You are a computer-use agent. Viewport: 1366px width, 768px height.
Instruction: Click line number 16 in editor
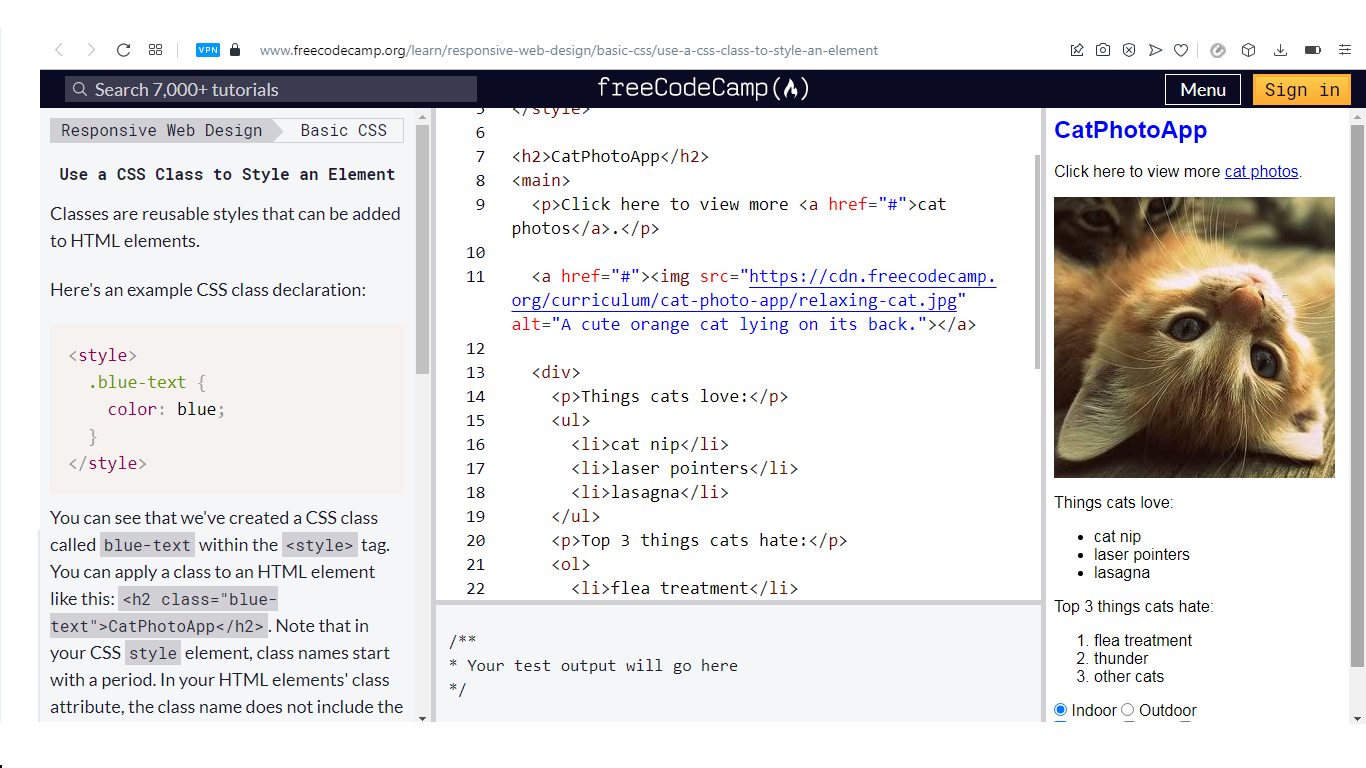pos(475,444)
